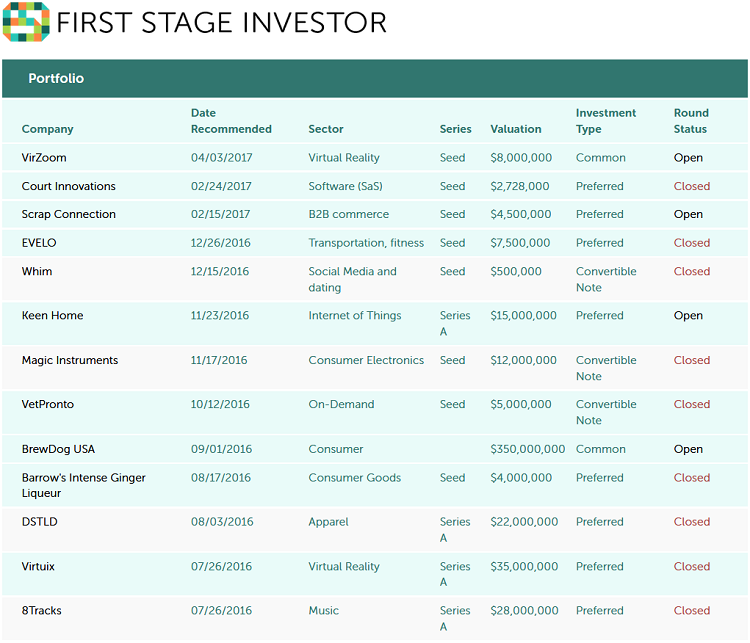Image resolution: width=750 pixels, height=643 pixels.
Task: Open the VetPronto company entry
Action: coord(48,404)
